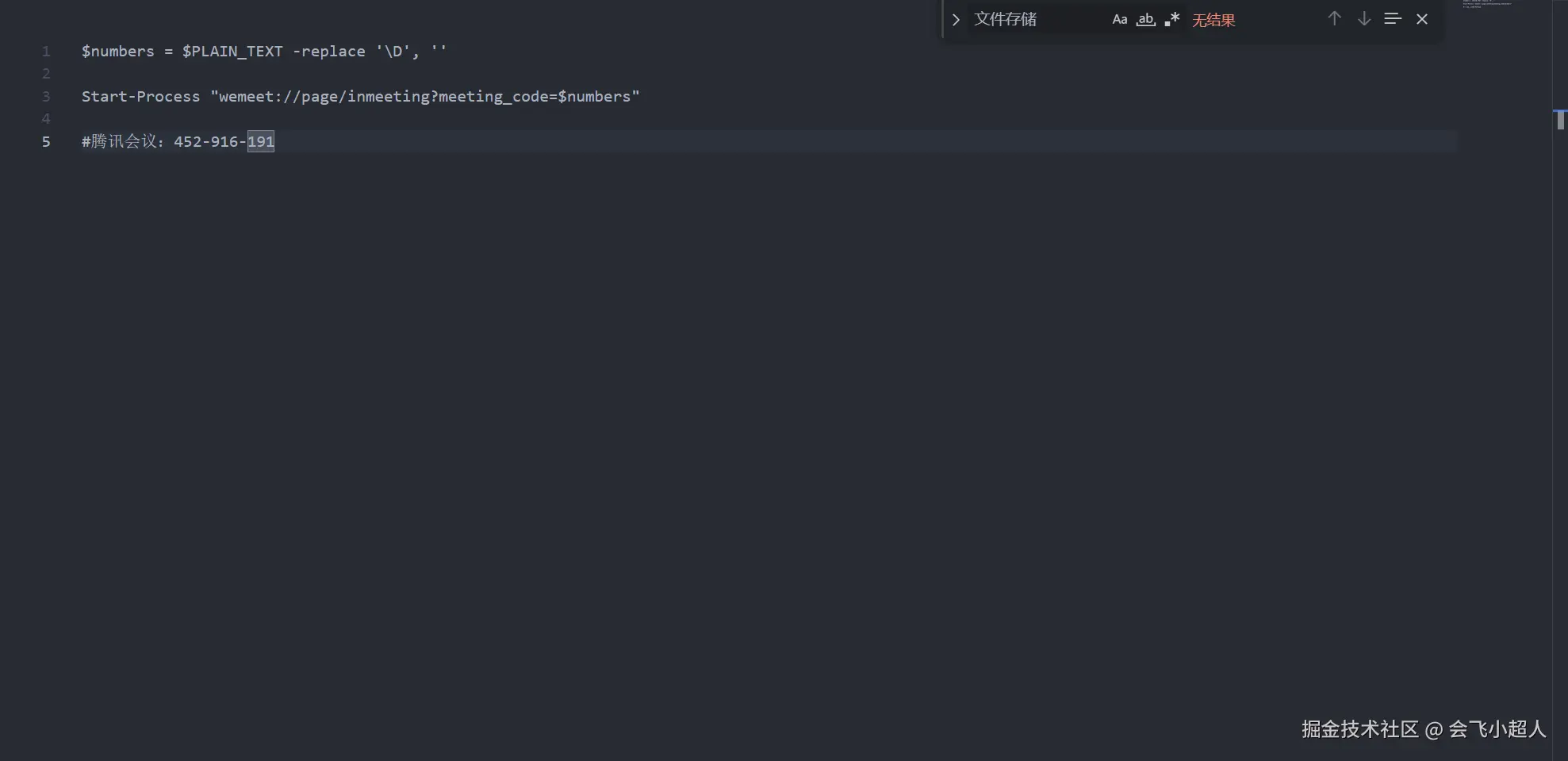Viewport: 1568px width, 761px height.
Task: Expand the replace field using the chevron
Action: coord(955,19)
